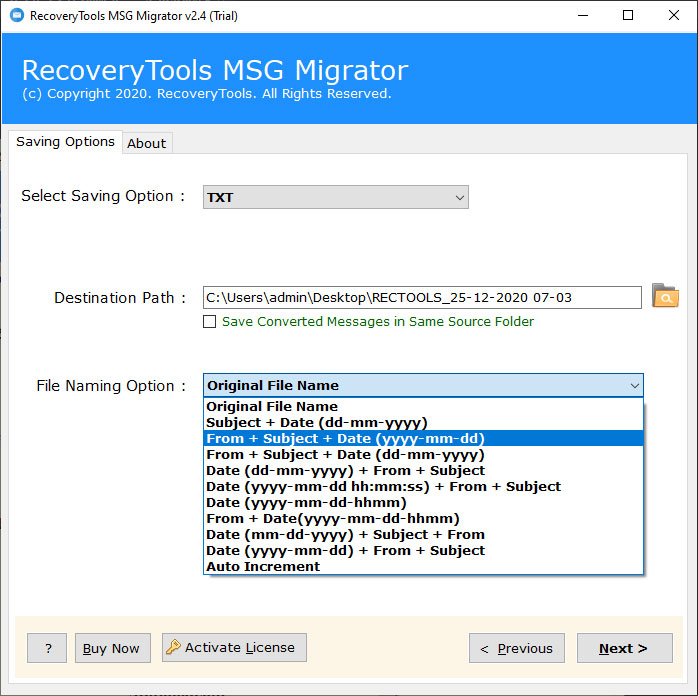This screenshot has width=698, height=696.
Task: Choose Original File Name from the list
Action: (x=423, y=406)
